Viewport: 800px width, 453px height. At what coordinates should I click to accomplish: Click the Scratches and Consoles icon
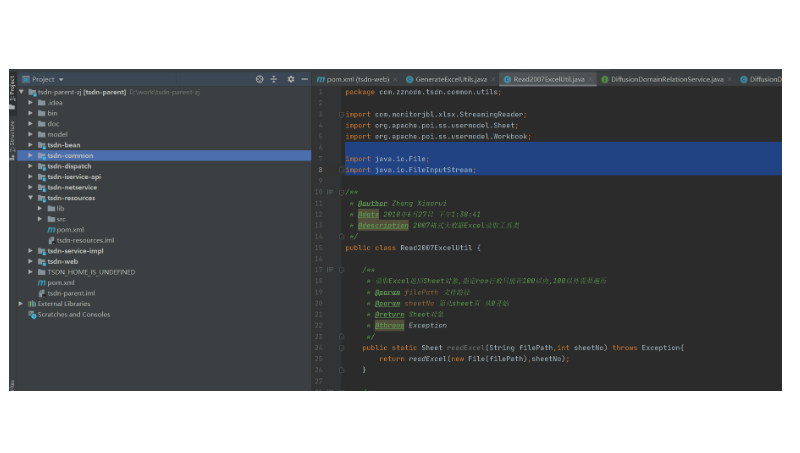tap(32, 315)
